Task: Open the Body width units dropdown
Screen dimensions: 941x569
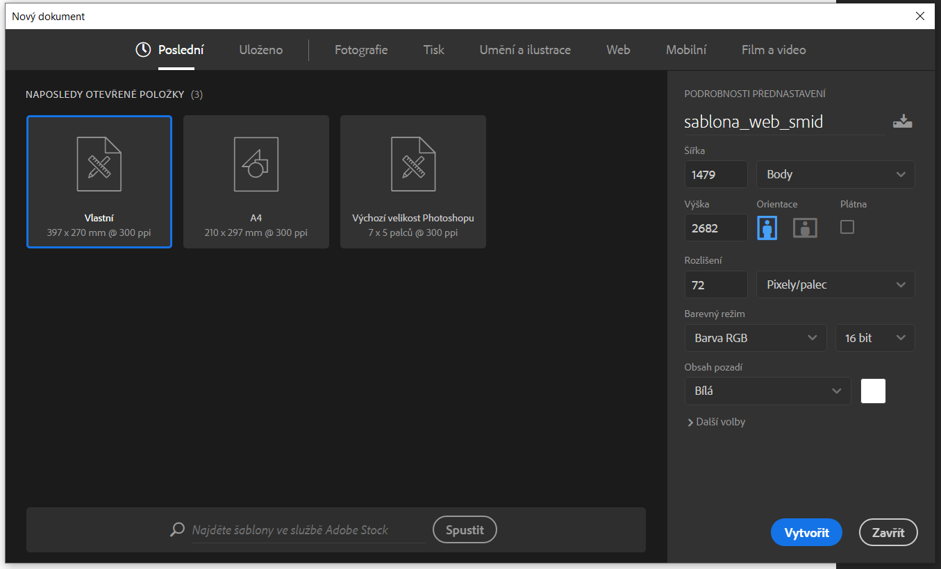Action: 835,174
